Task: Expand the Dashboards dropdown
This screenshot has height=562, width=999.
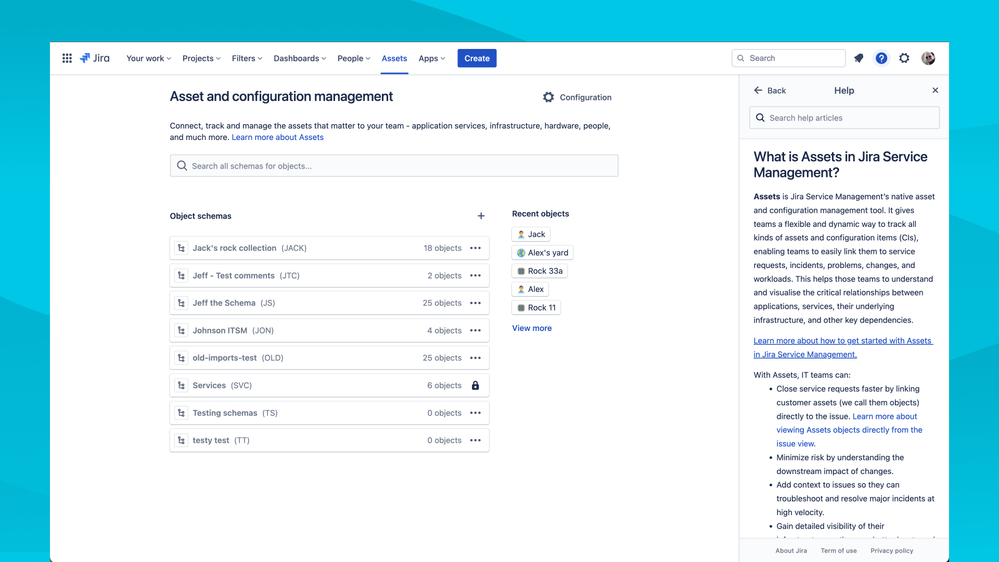Action: coord(299,58)
